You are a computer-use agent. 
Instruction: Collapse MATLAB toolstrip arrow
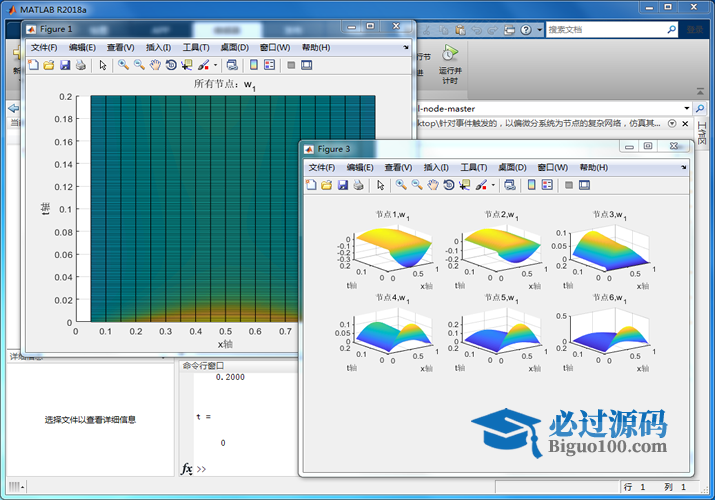(x=700, y=92)
